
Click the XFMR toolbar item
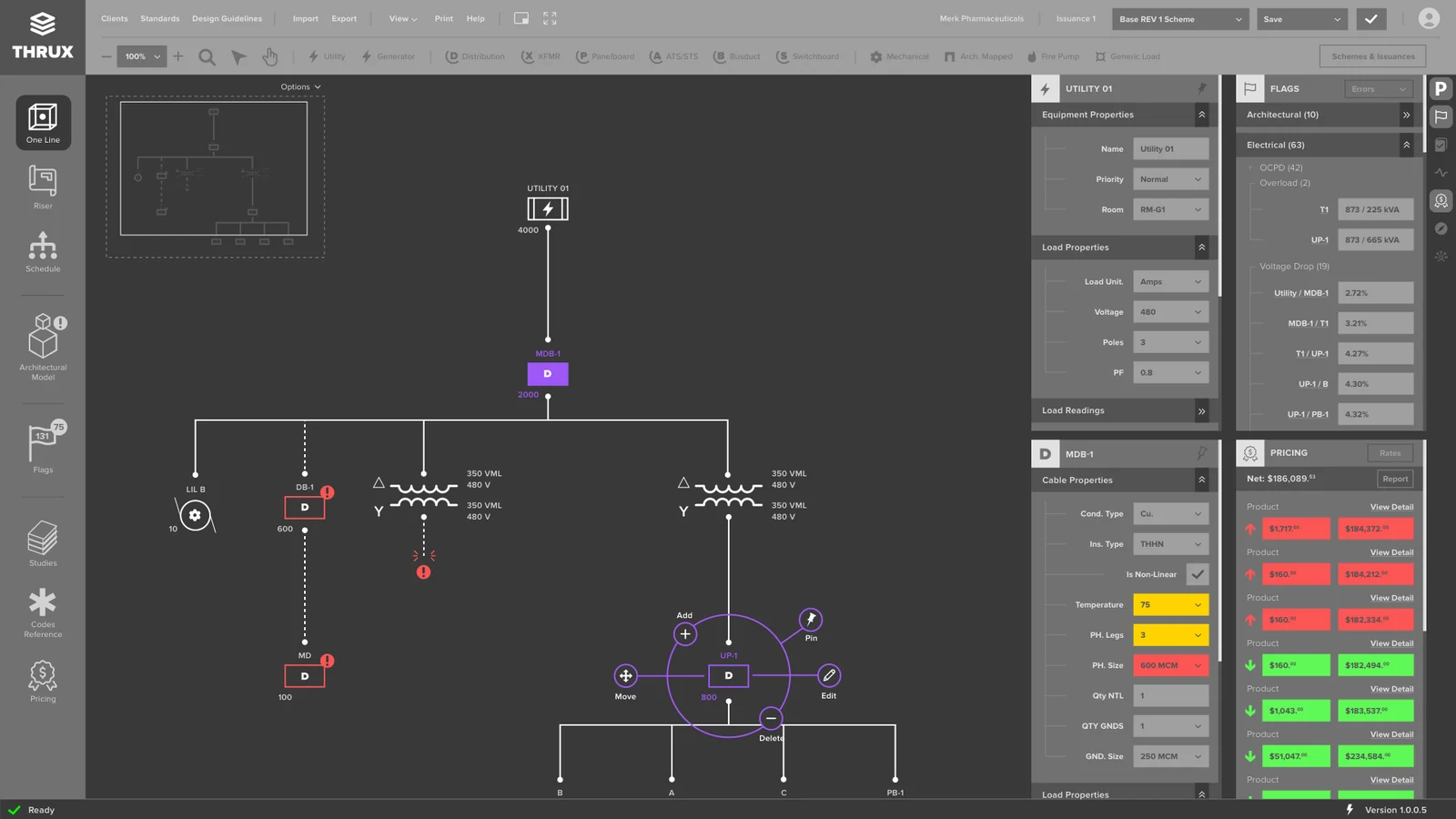click(541, 56)
